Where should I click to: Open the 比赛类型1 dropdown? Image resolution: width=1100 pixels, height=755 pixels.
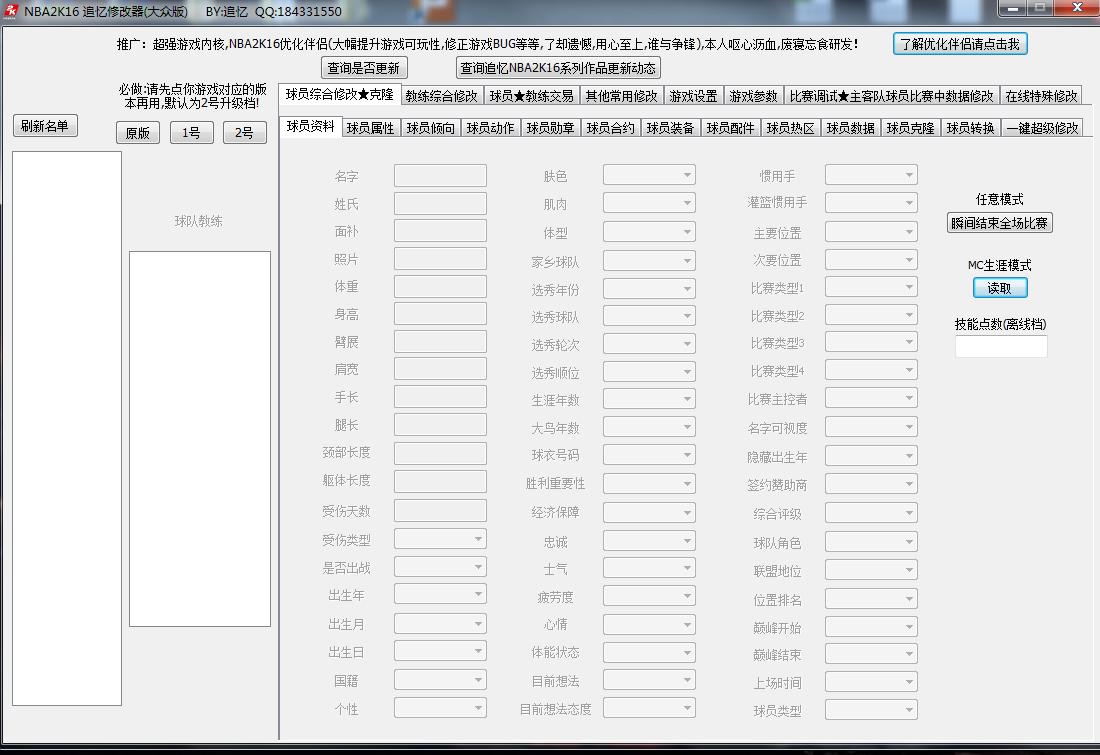pyautogui.click(x=871, y=288)
